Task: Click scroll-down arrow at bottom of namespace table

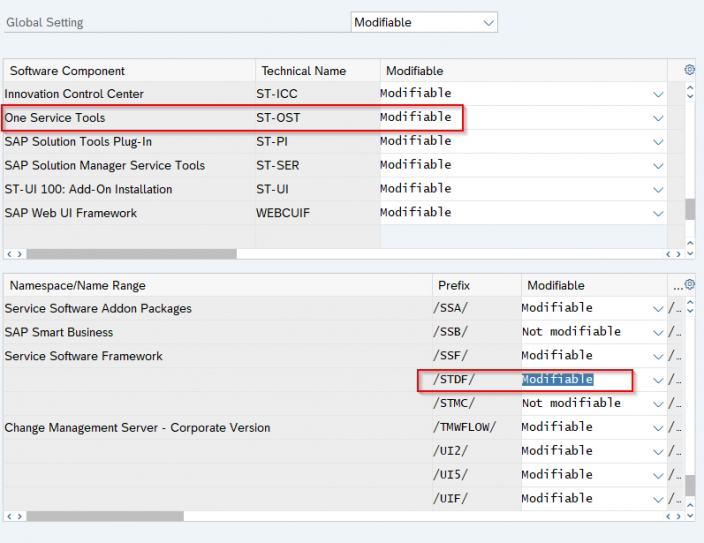Action: pyautogui.click(x=690, y=516)
